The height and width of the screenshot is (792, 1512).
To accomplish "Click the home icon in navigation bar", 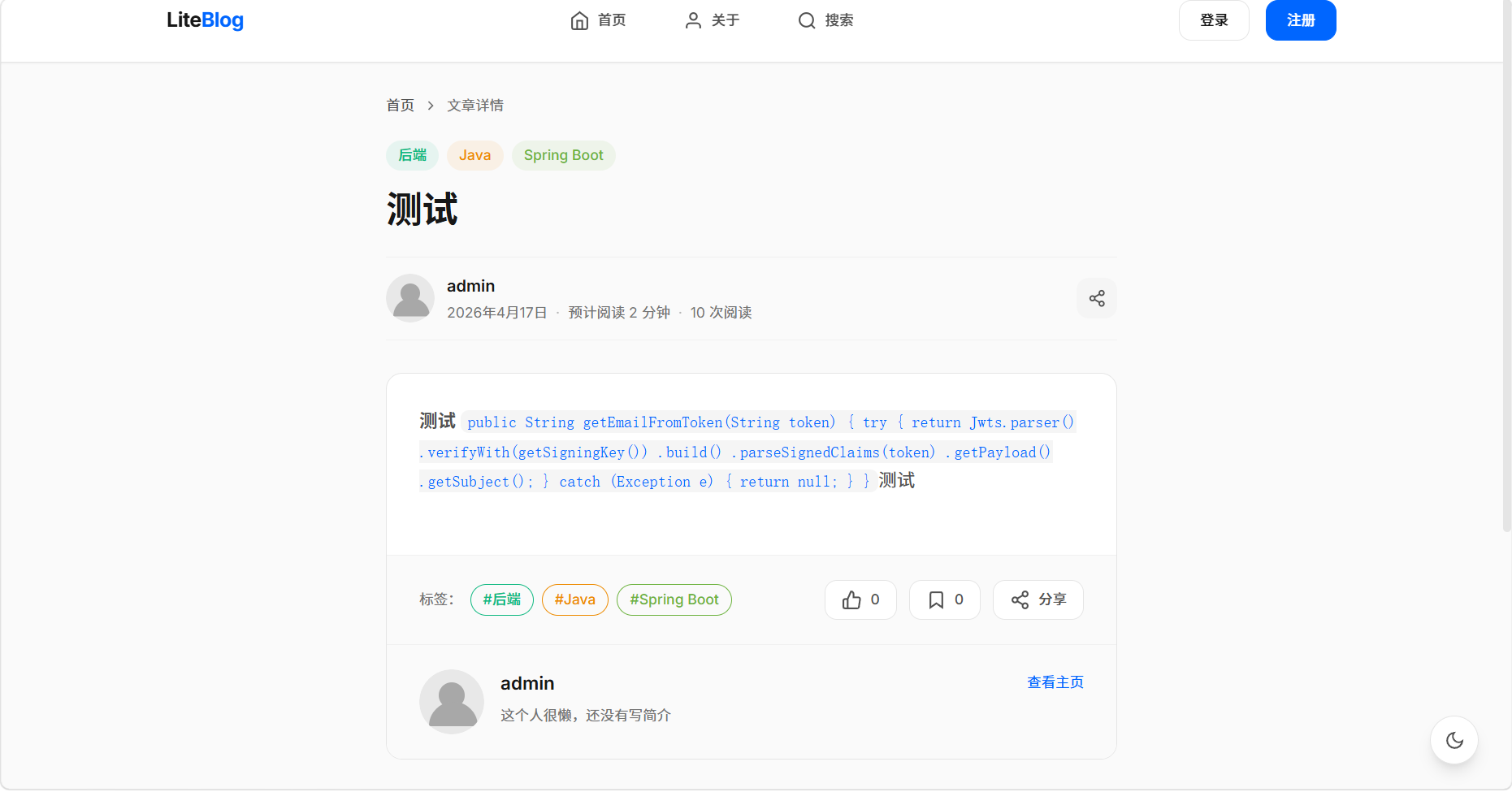I will click(x=579, y=20).
